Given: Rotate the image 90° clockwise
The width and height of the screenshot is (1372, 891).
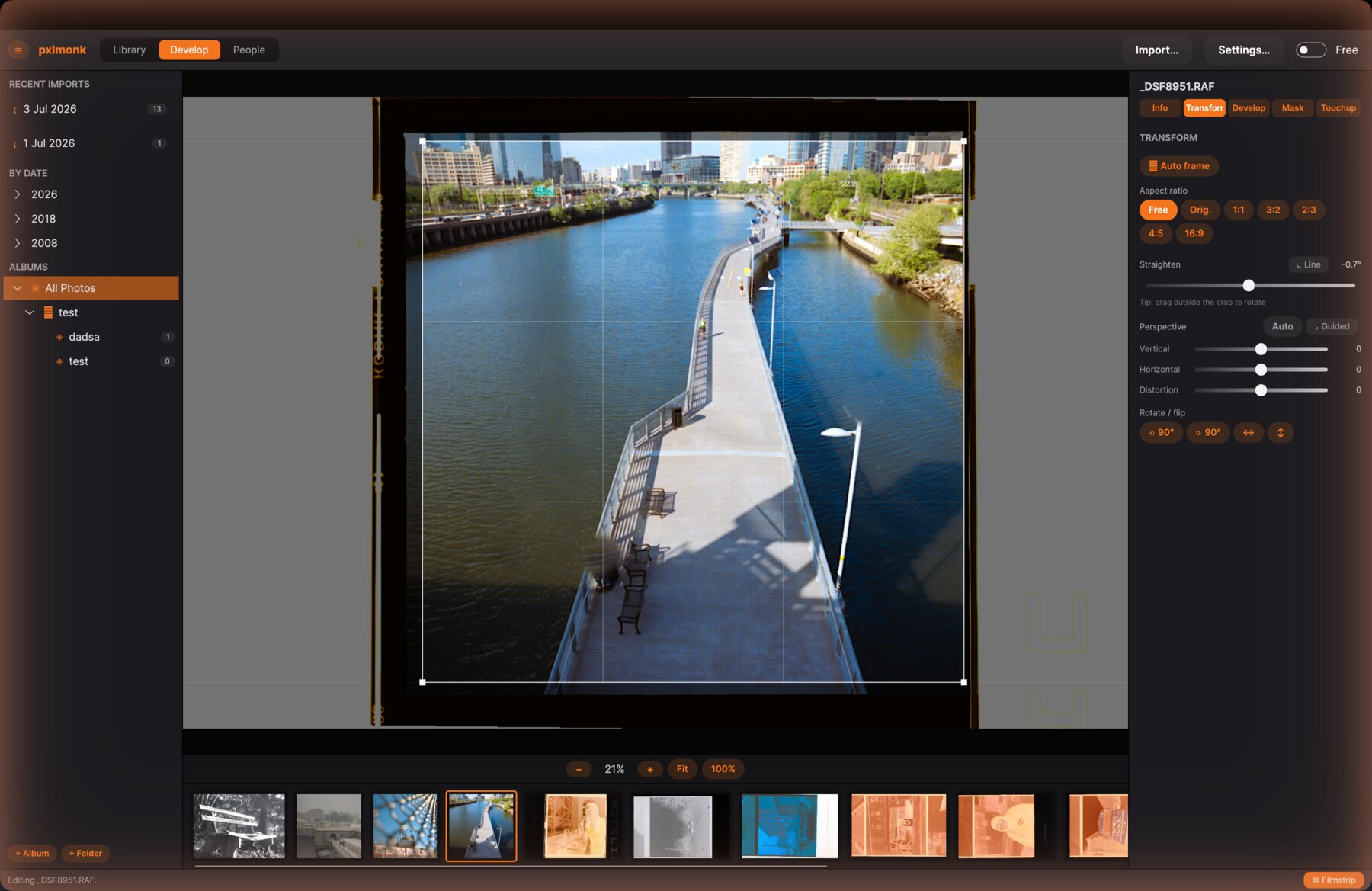Looking at the screenshot, I should pos(1207,433).
